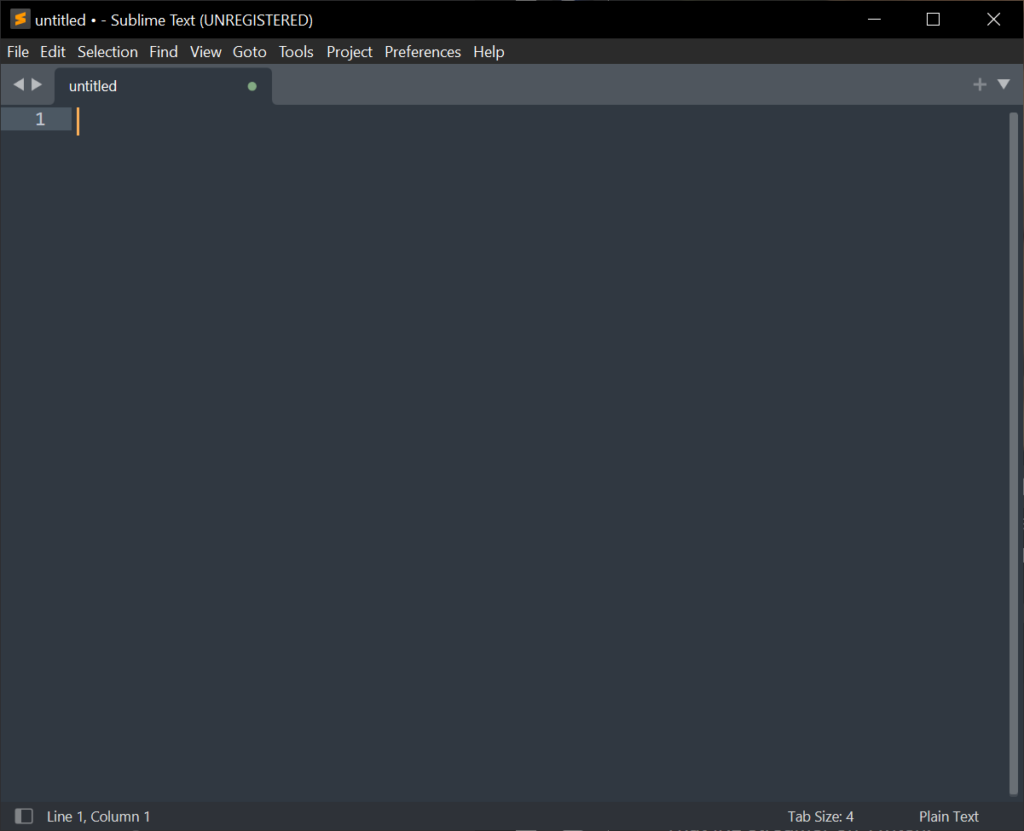Open the Plain Text syntax selector
The width and height of the screenshot is (1024, 831).
pyautogui.click(x=948, y=817)
